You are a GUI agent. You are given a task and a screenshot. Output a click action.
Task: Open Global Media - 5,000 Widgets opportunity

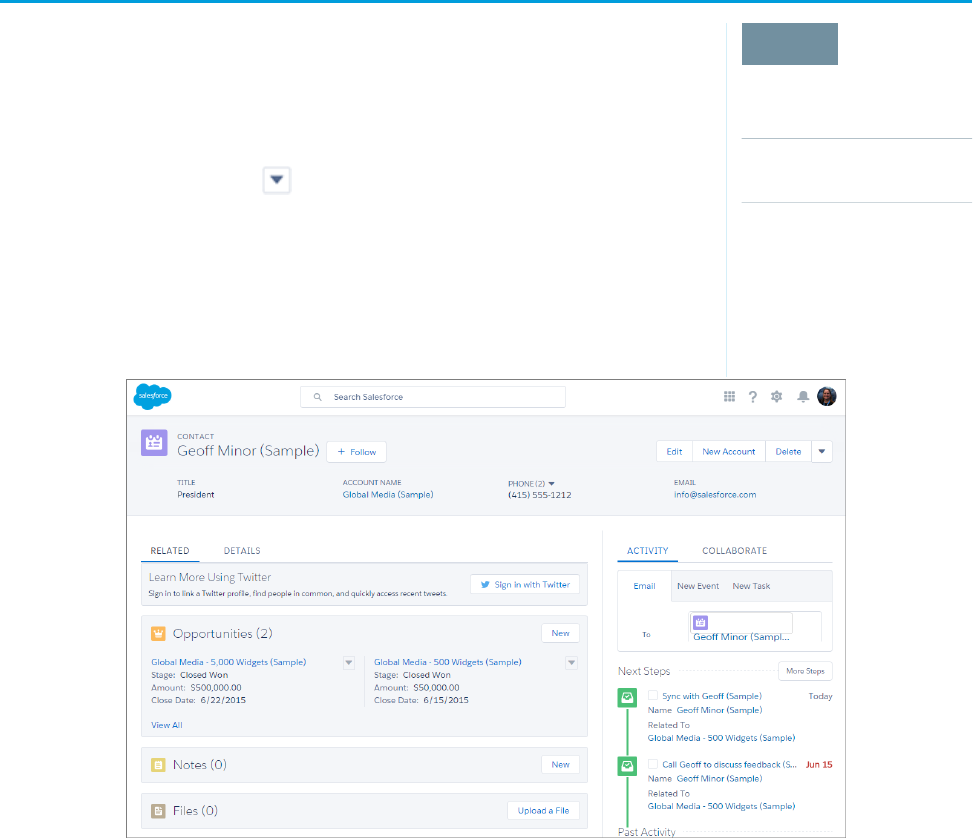click(x=228, y=662)
